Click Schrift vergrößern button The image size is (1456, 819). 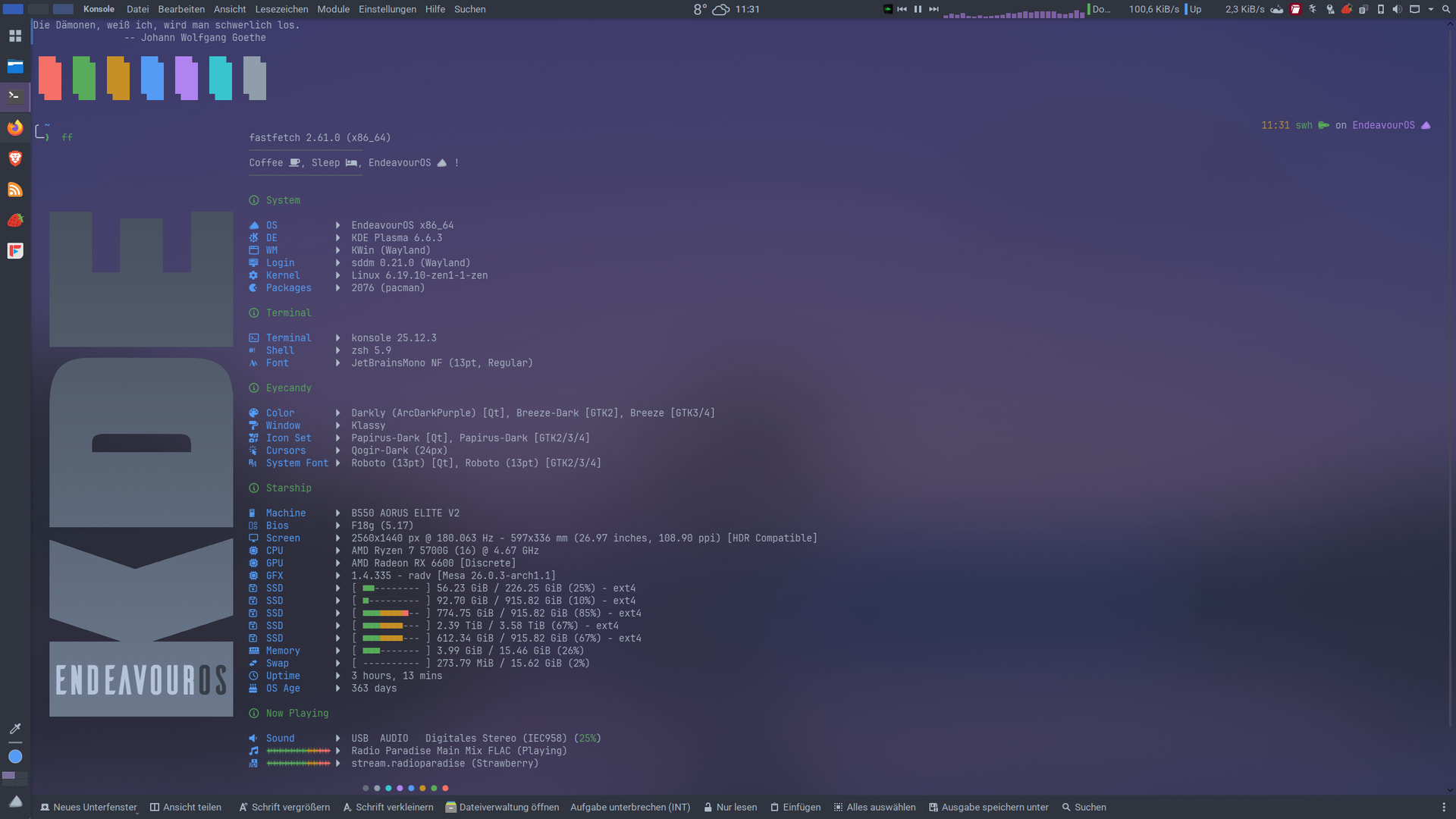(x=284, y=807)
